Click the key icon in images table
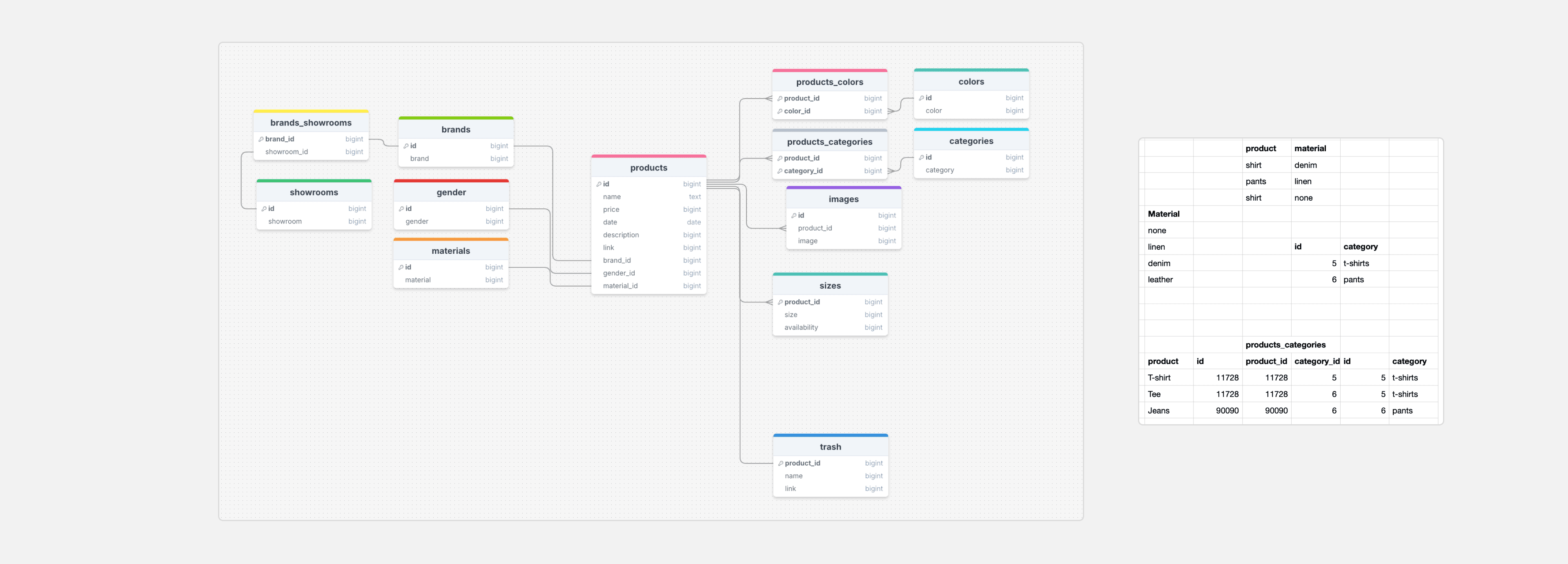Screen dimensions: 1568x564 794,216
